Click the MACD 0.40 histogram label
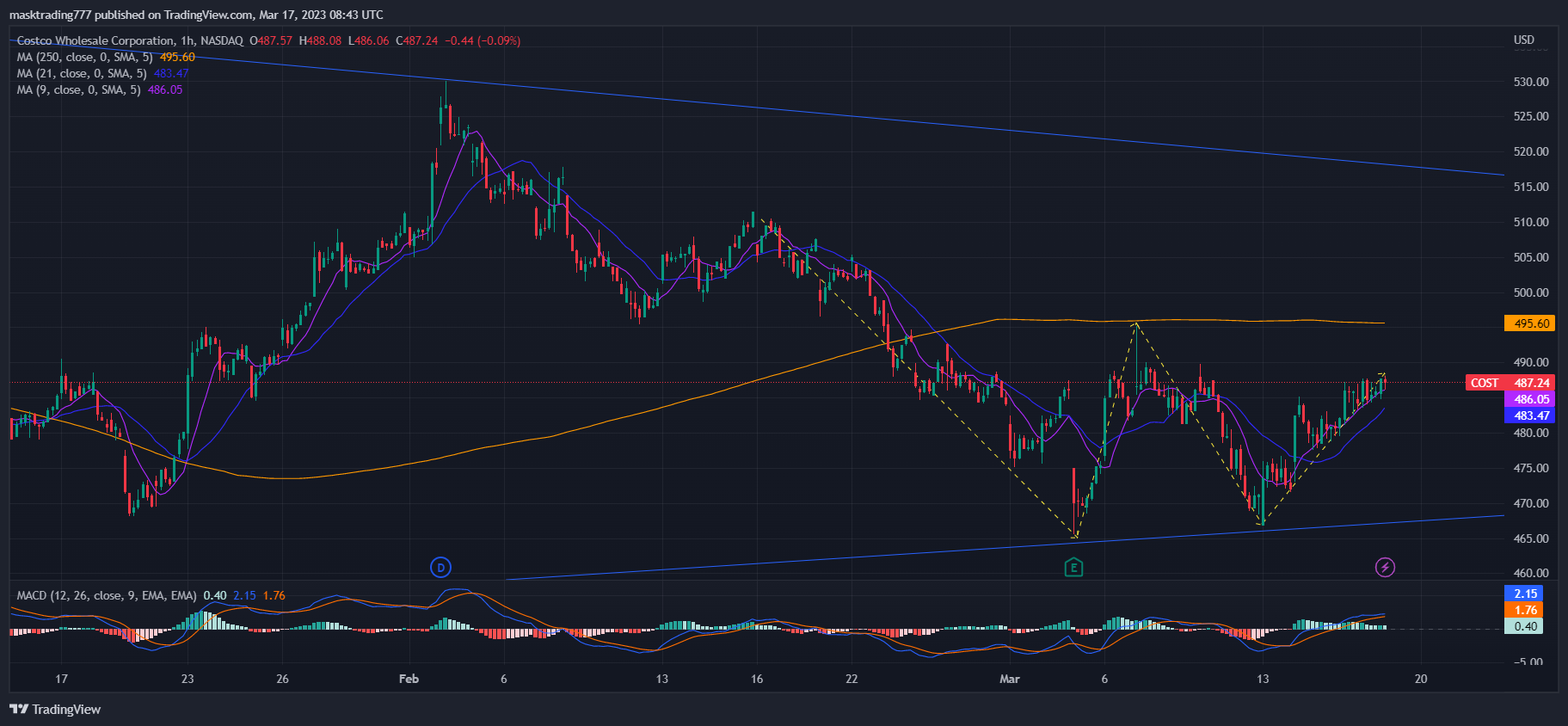This screenshot has width=1568, height=726. tap(1523, 626)
